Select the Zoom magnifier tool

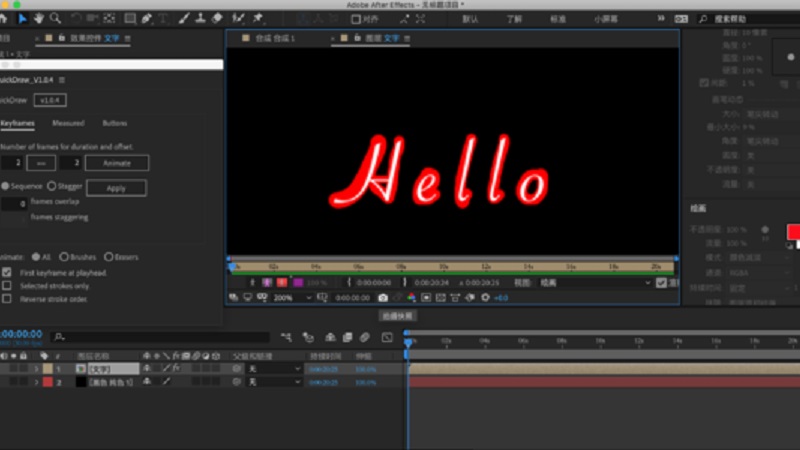[x=55, y=18]
